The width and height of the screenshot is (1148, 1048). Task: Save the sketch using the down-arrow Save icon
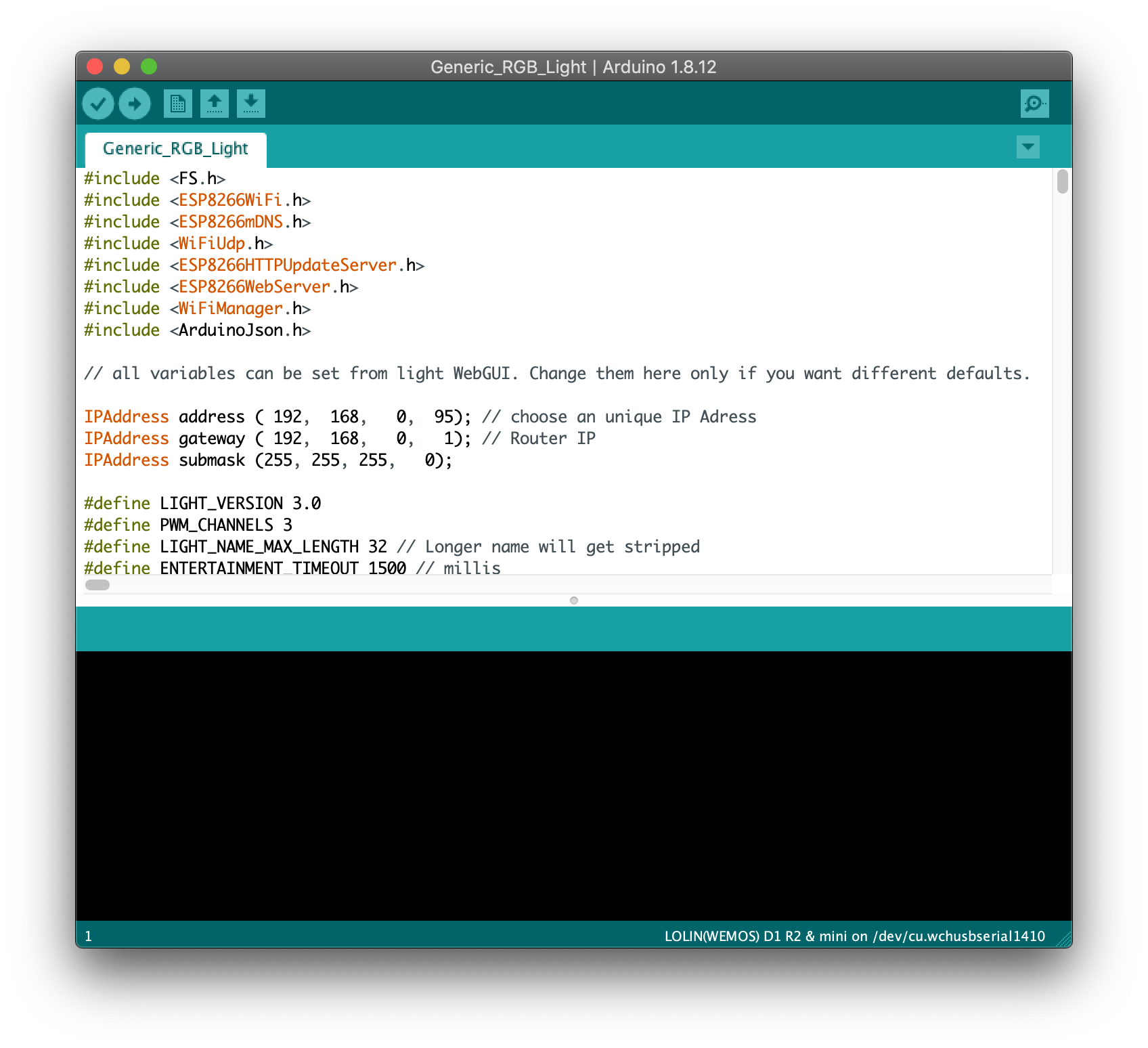pyautogui.click(x=251, y=104)
